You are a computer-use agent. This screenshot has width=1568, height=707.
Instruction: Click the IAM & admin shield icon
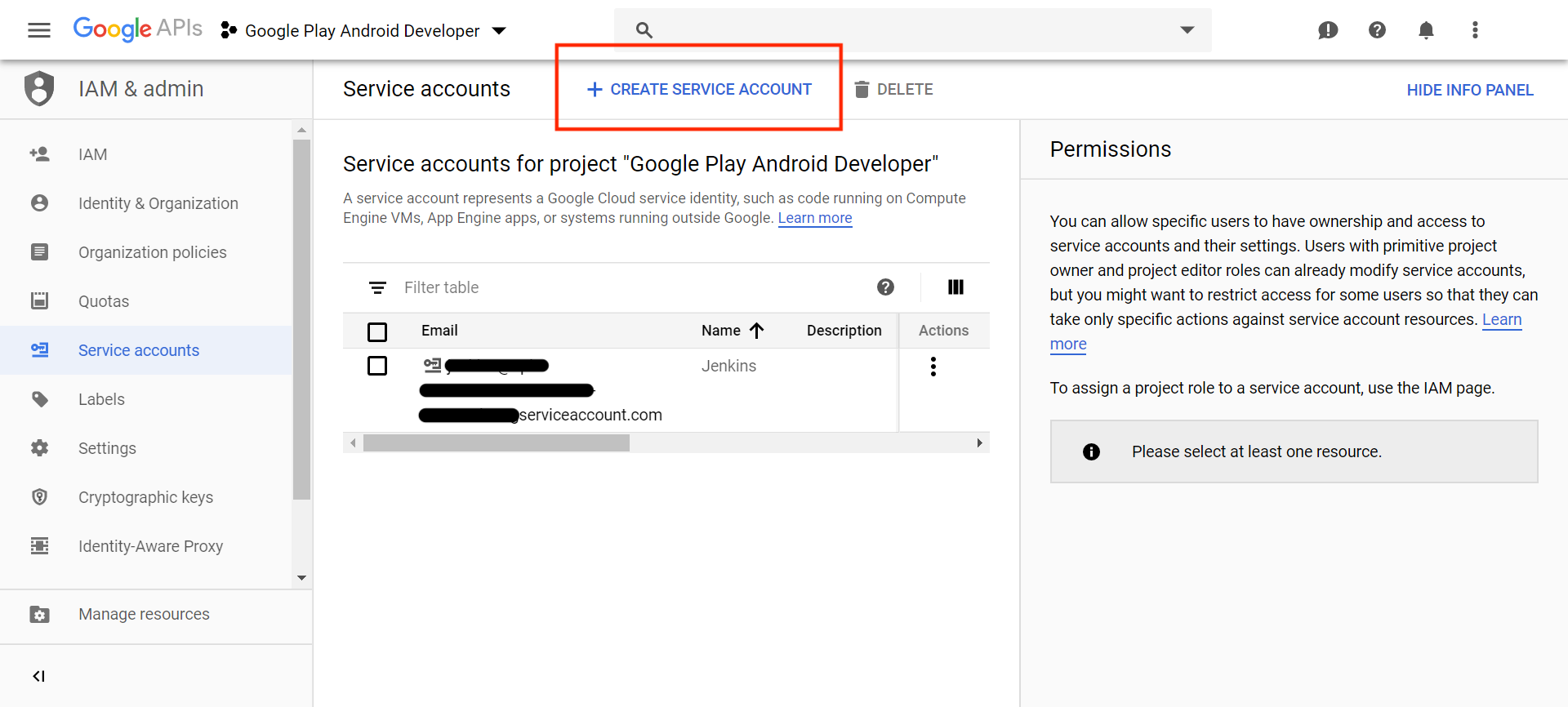pyautogui.click(x=39, y=88)
